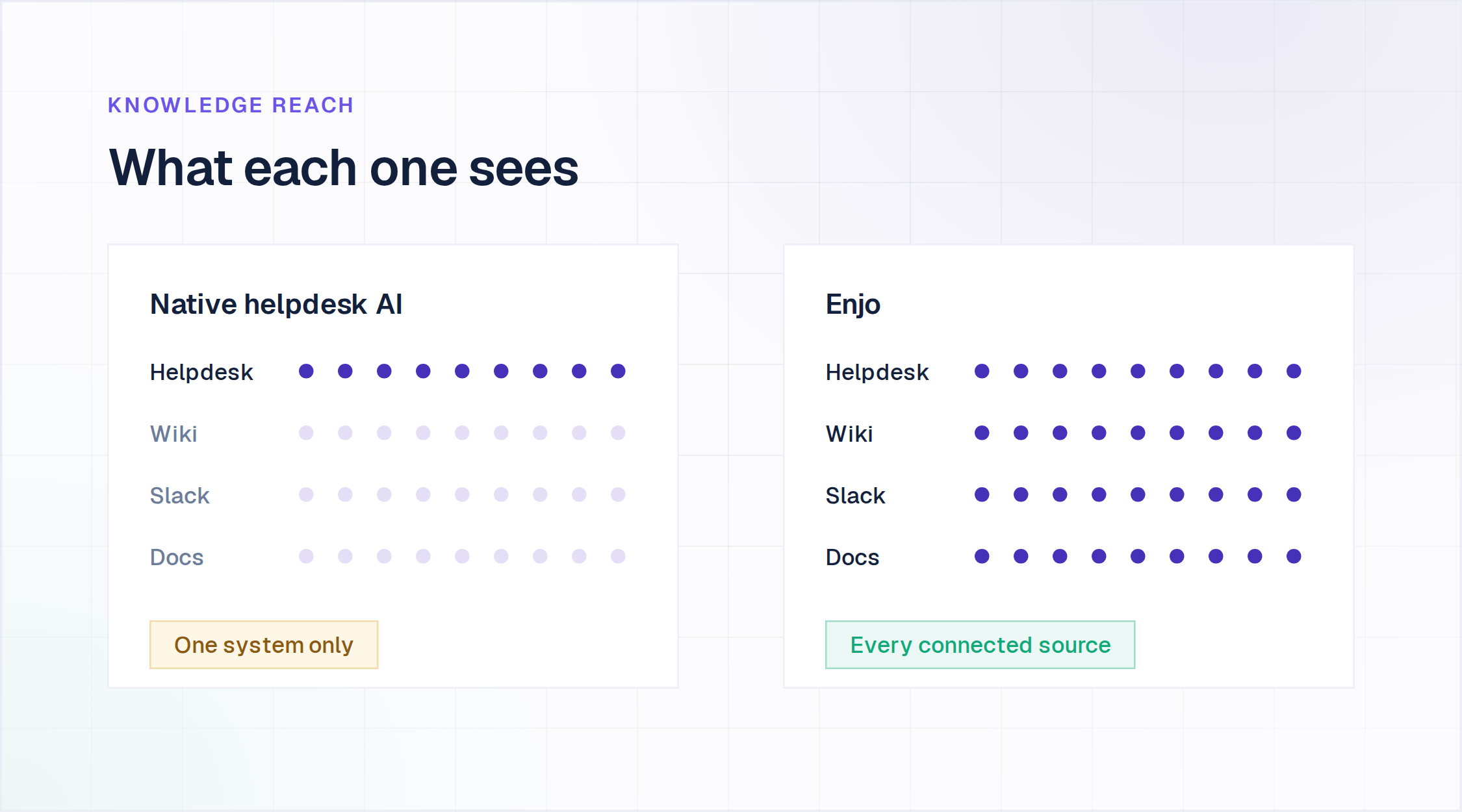Click the last solid dot in the Native Helpdesk row
The height and width of the screenshot is (812, 1462).
[618, 371]
